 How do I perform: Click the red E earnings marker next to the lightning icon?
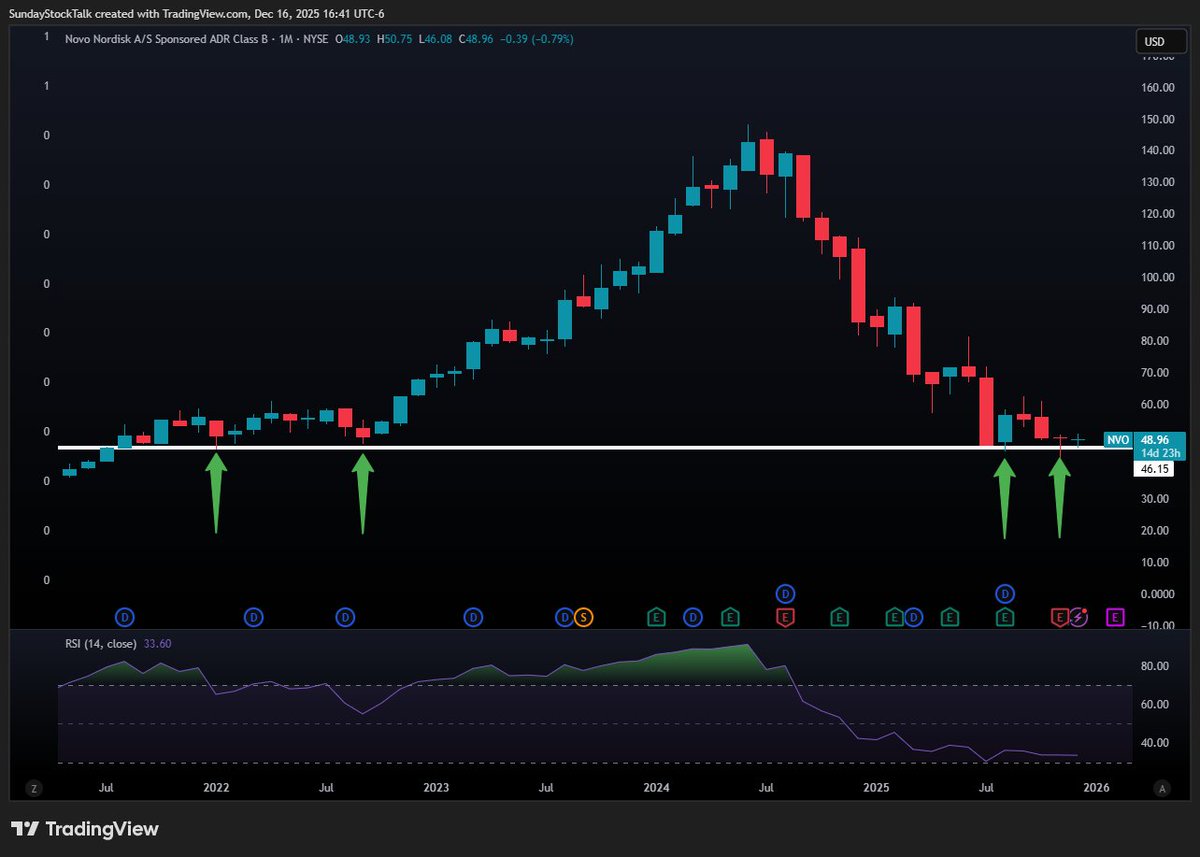tap(1059, 617)
